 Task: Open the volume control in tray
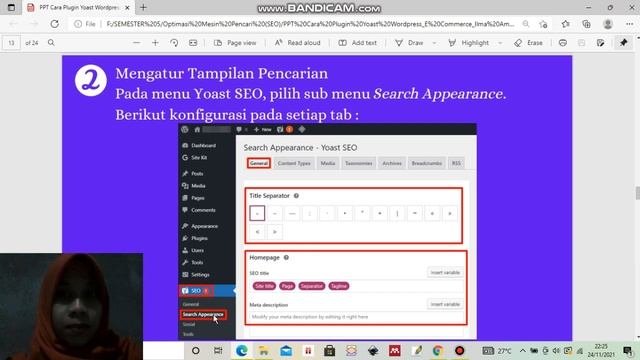[556, 351]
